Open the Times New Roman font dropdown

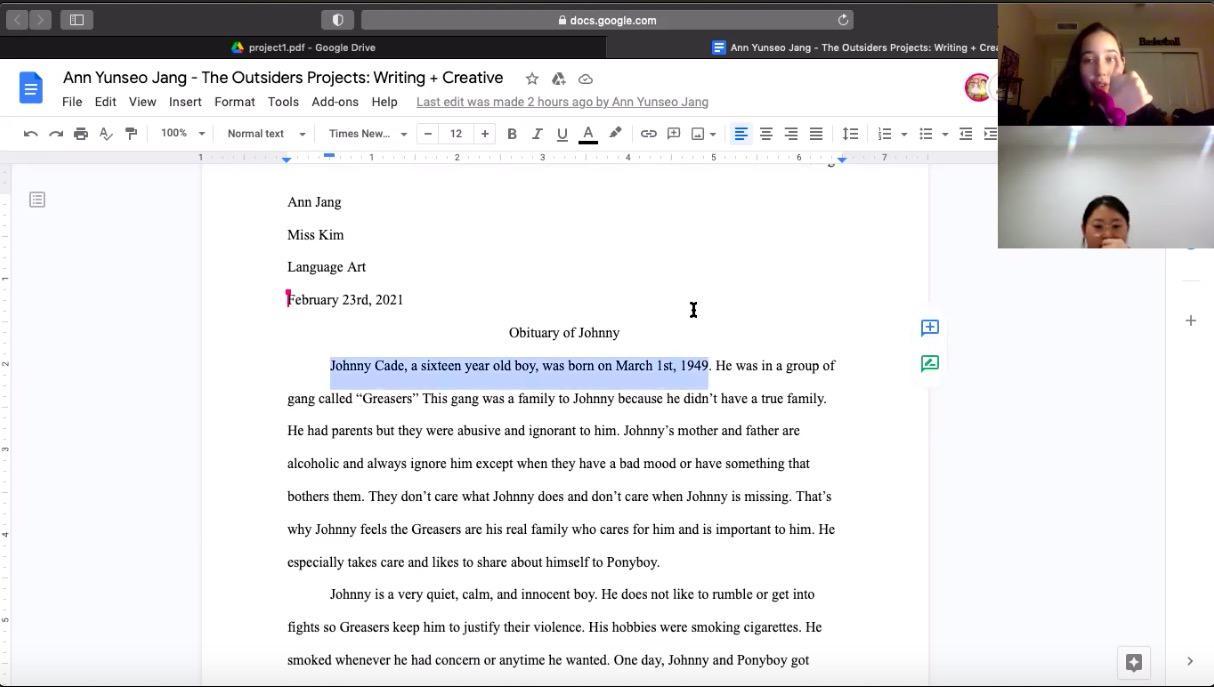pos(367,134)
